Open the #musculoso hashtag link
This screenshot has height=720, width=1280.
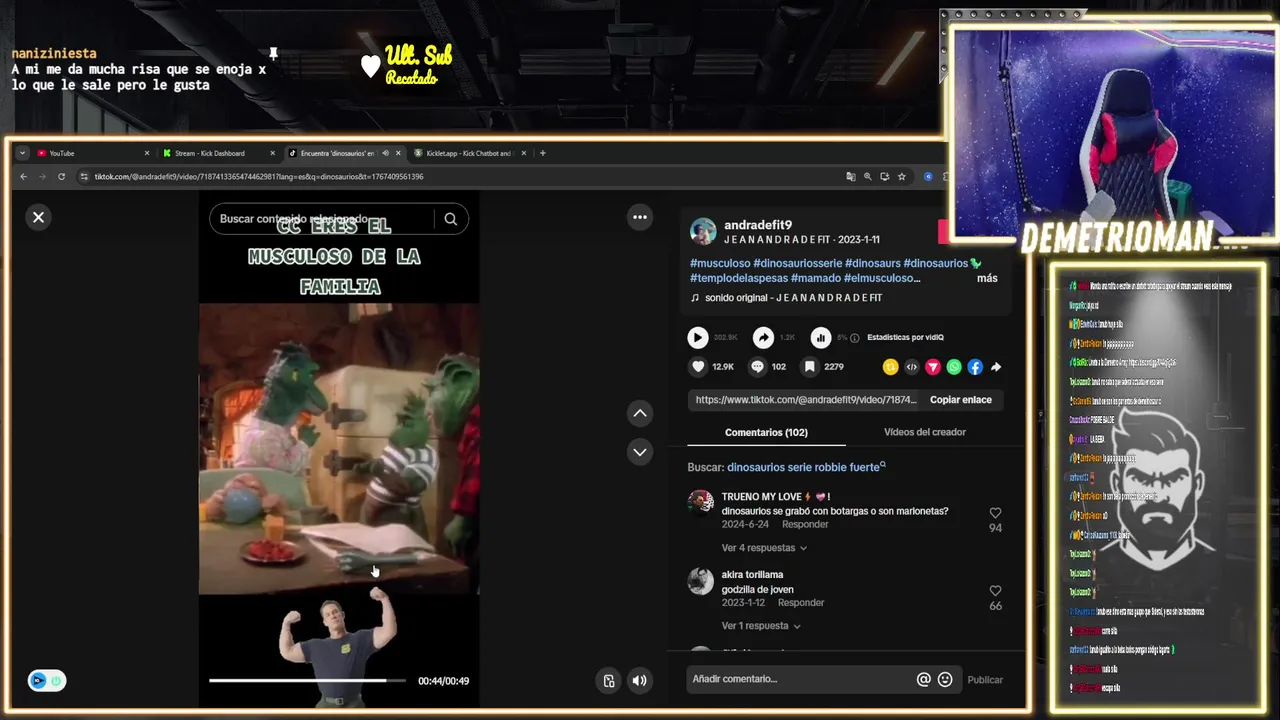tap(720, 263)
